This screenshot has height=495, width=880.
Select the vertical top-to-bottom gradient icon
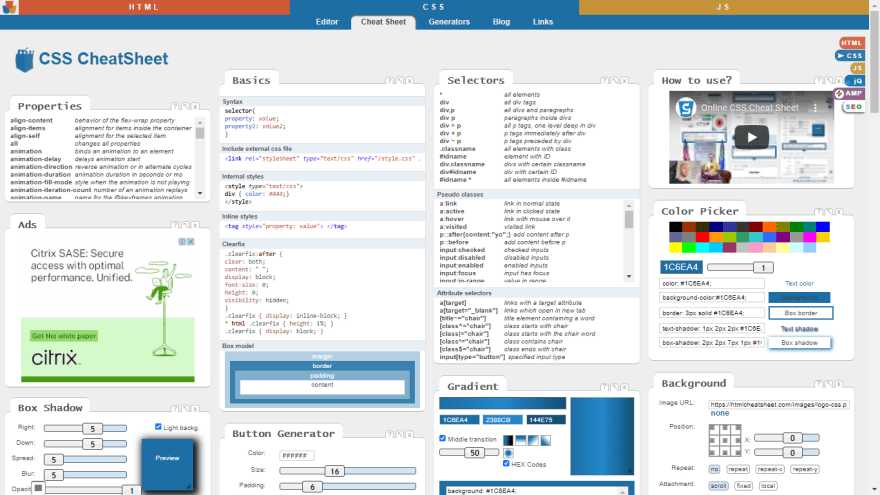tap(521, 440)
